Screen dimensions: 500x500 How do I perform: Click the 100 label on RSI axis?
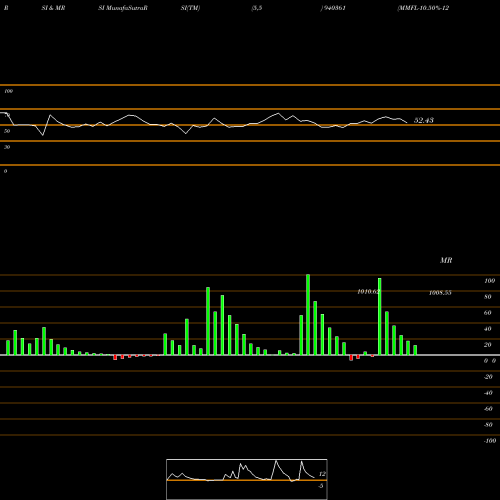9,91
